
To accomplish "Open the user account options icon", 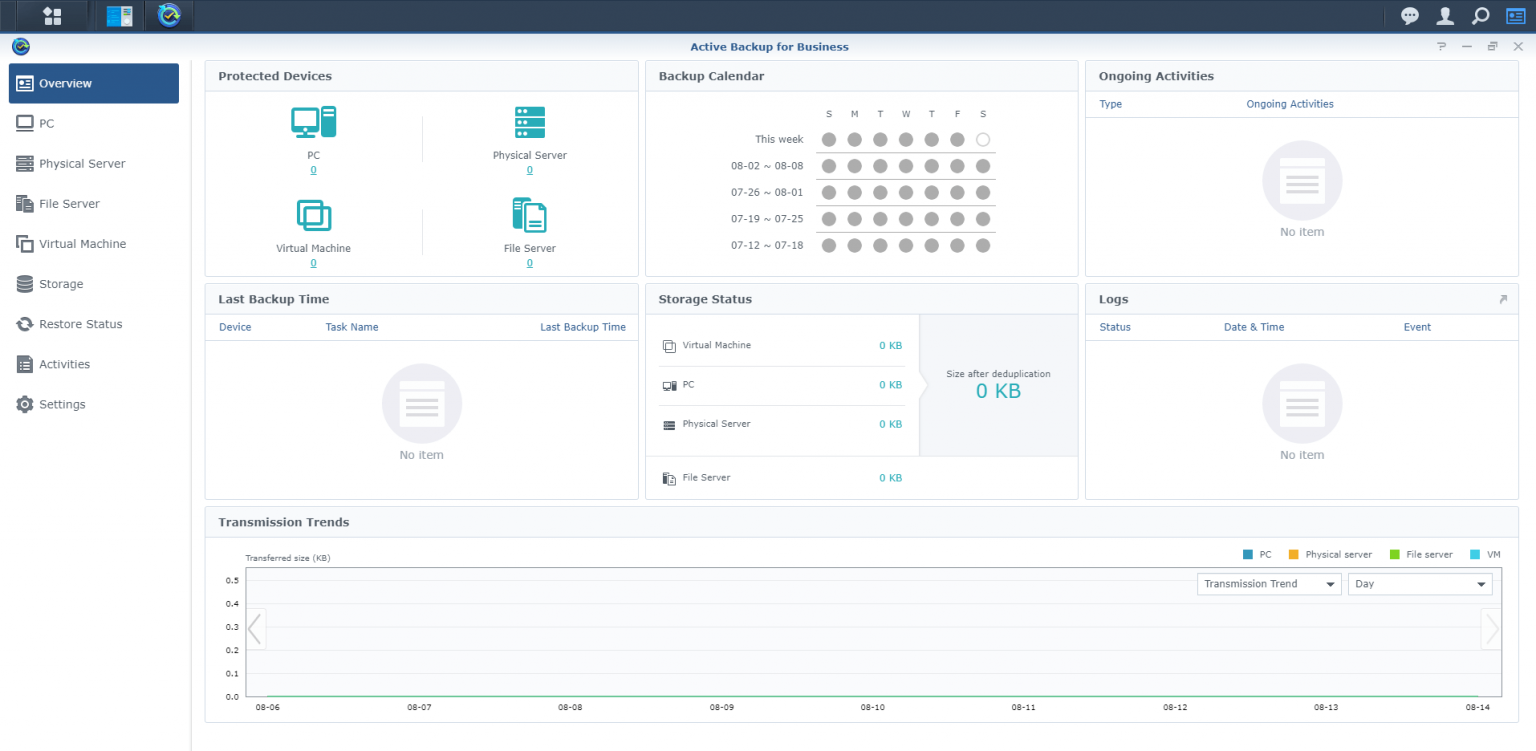I will click(x=1445, y=16).
